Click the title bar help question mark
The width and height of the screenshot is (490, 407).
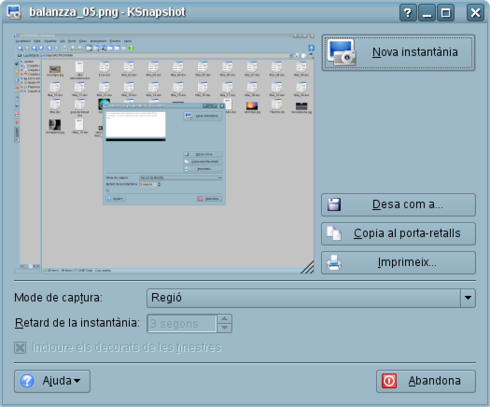coord(408,13)
